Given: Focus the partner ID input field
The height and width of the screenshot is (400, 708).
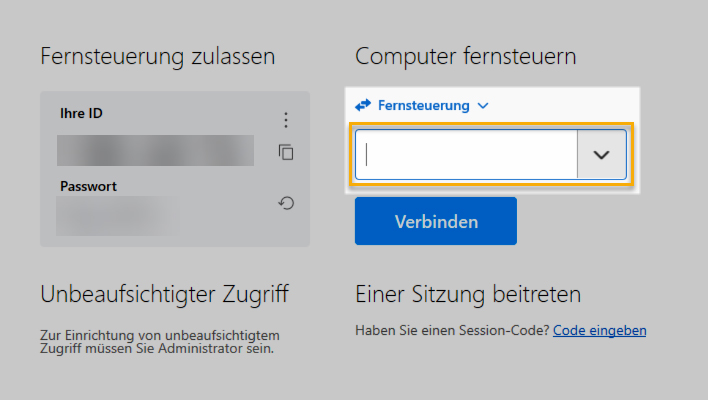Looking at the screenshot, I should point(466,154).
